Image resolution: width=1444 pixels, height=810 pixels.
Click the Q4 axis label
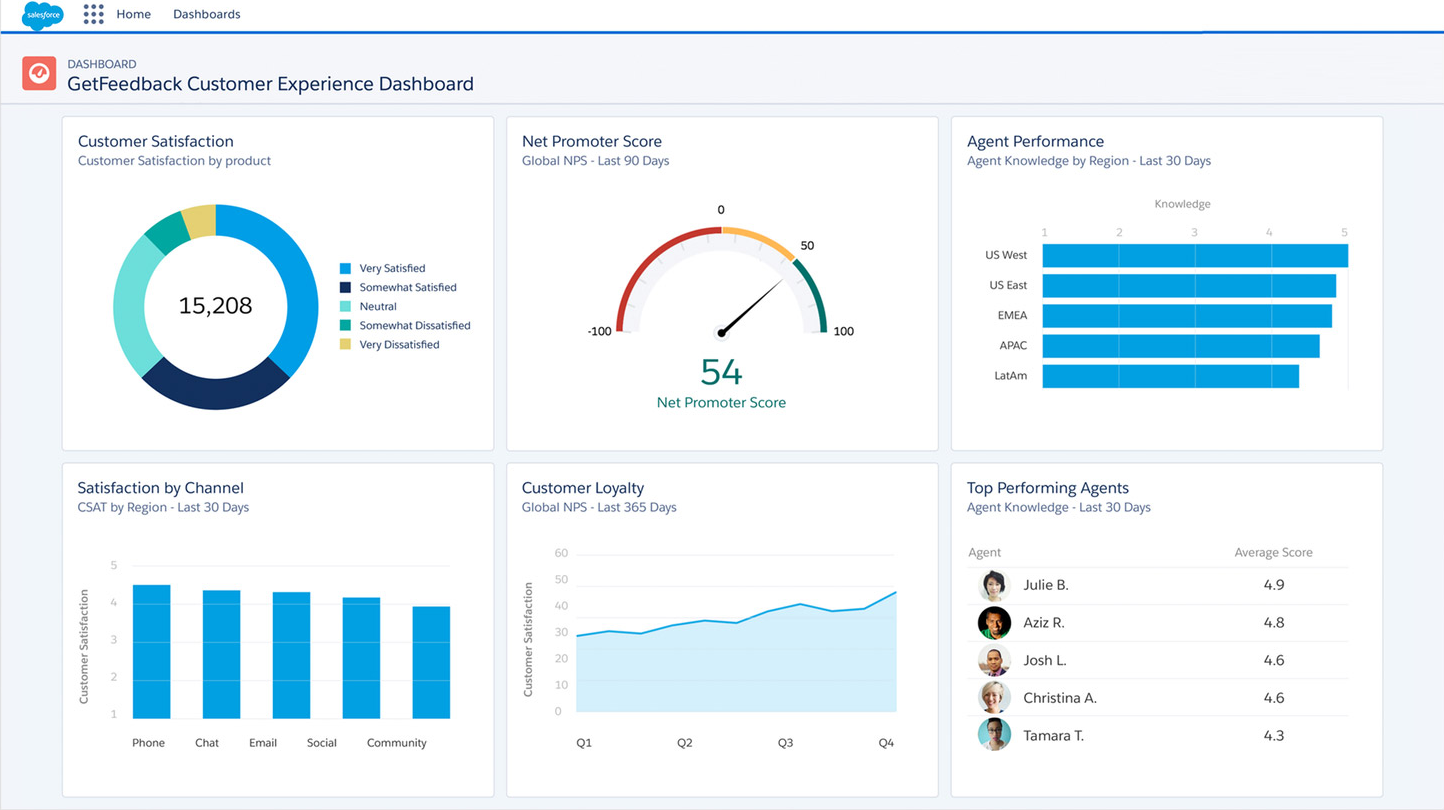pyautogui.click(x=886, y=743)
